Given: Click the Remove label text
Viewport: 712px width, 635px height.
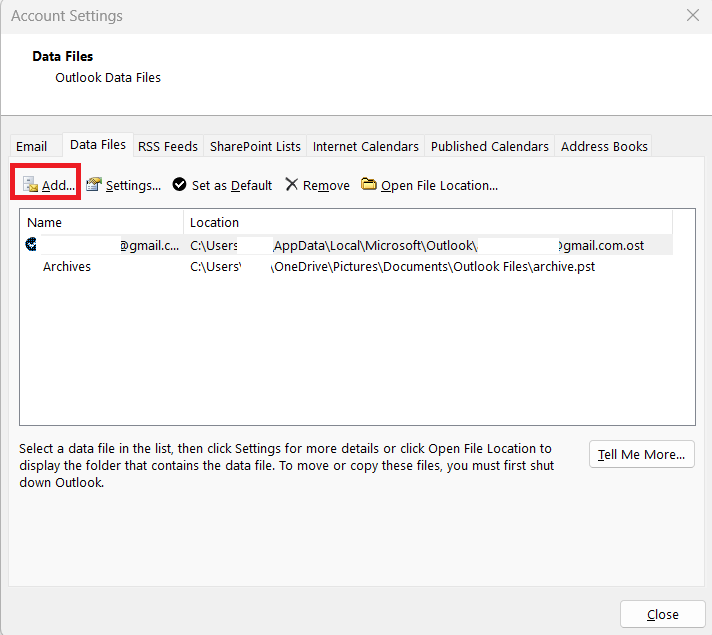Looking at the screenshot, I should click(x=326, y=185).
